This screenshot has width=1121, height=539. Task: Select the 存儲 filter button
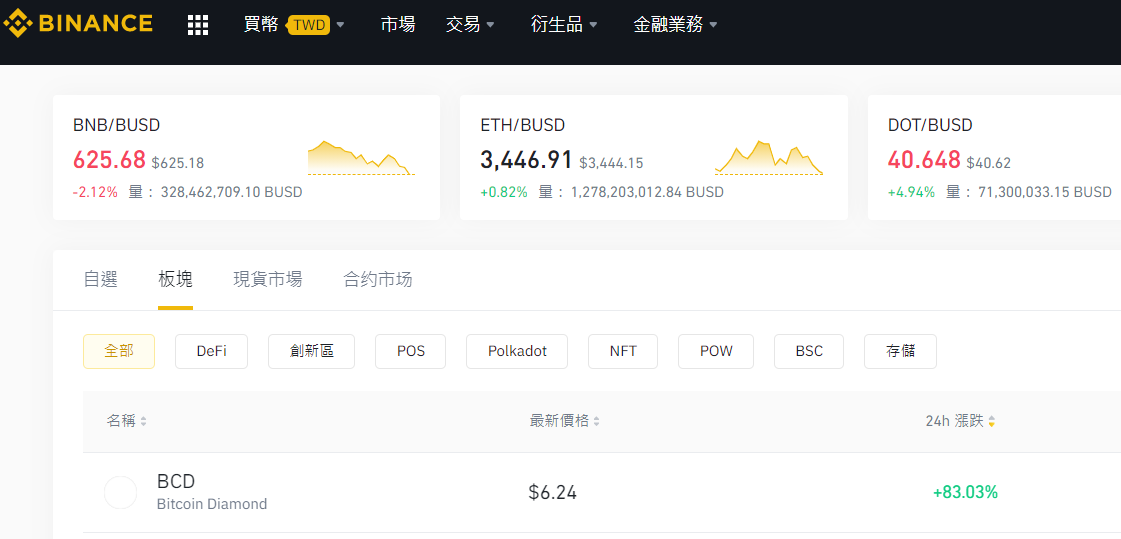click(x=901, y=352)
